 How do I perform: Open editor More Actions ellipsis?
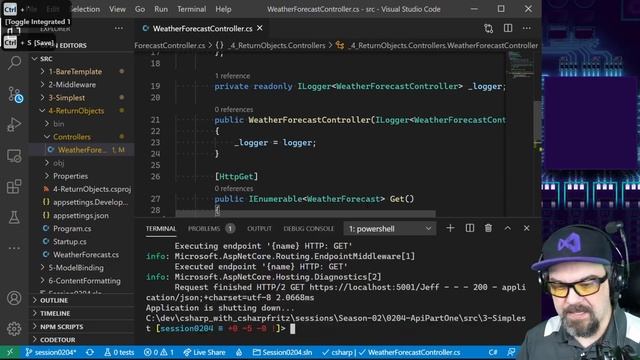click(x=527, y=28)
